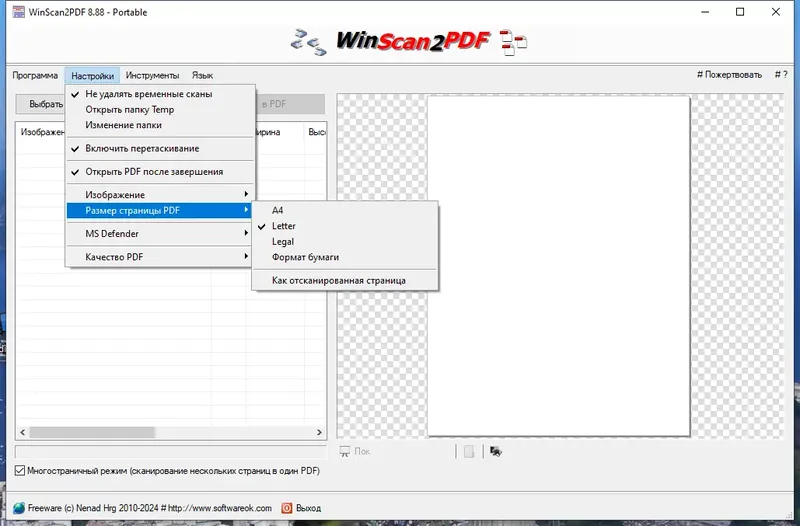Click the scanner icons left of logo
800x526 pixels.
pos(308,42)
